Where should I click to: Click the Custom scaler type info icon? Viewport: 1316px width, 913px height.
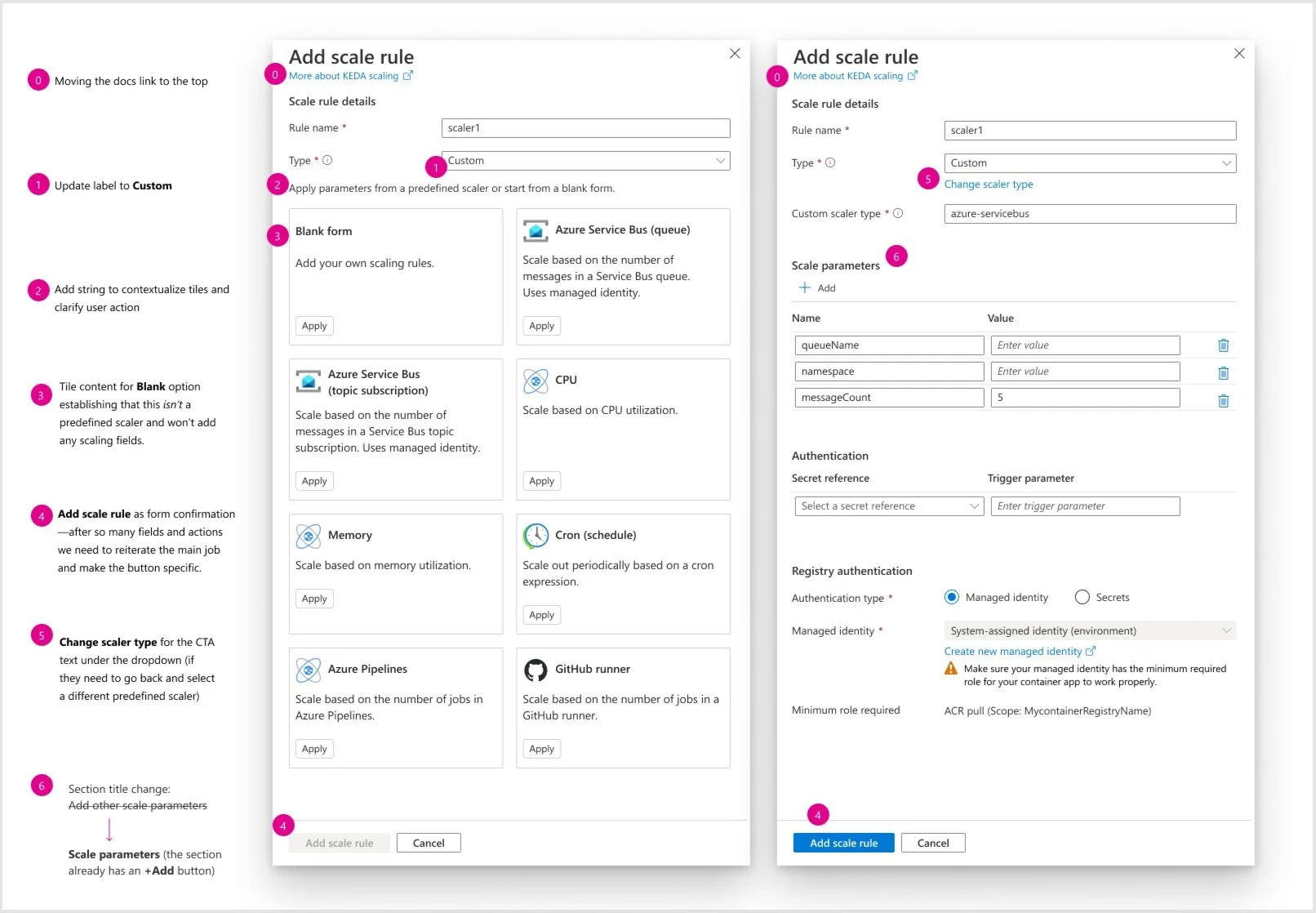(898, 213)
